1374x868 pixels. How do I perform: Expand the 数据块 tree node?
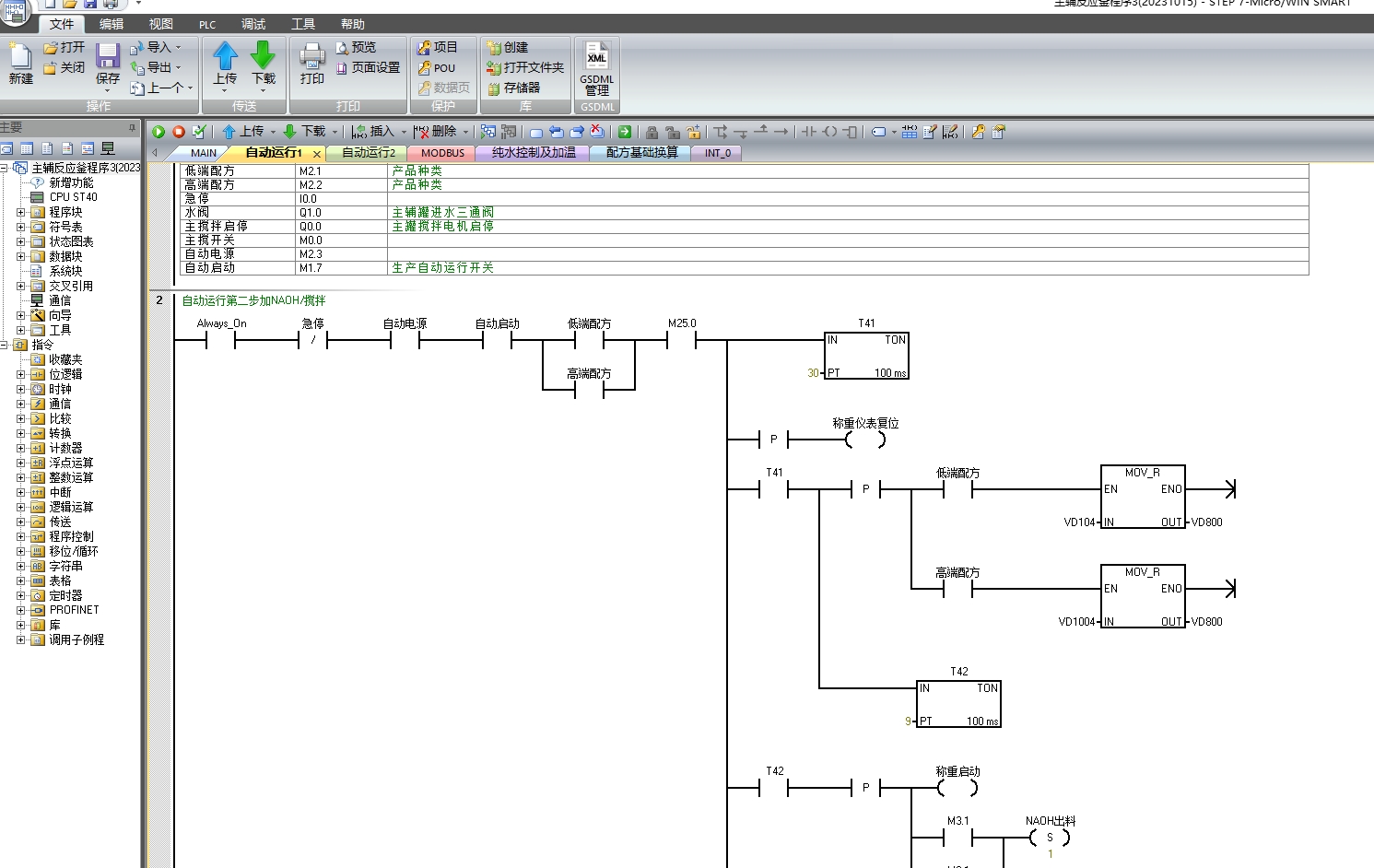pyautogui.click(x=20, y=256)
